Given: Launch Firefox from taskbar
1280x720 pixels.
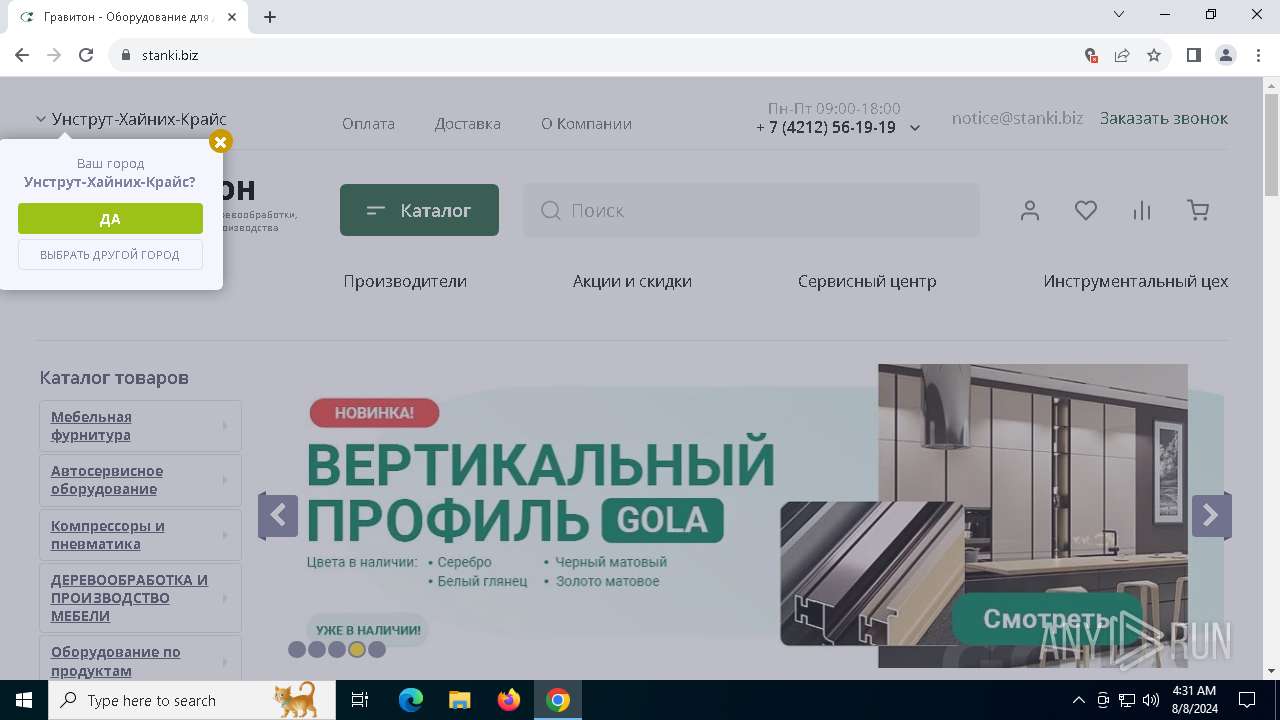Looking at the screenshot, I should (509, 700).
